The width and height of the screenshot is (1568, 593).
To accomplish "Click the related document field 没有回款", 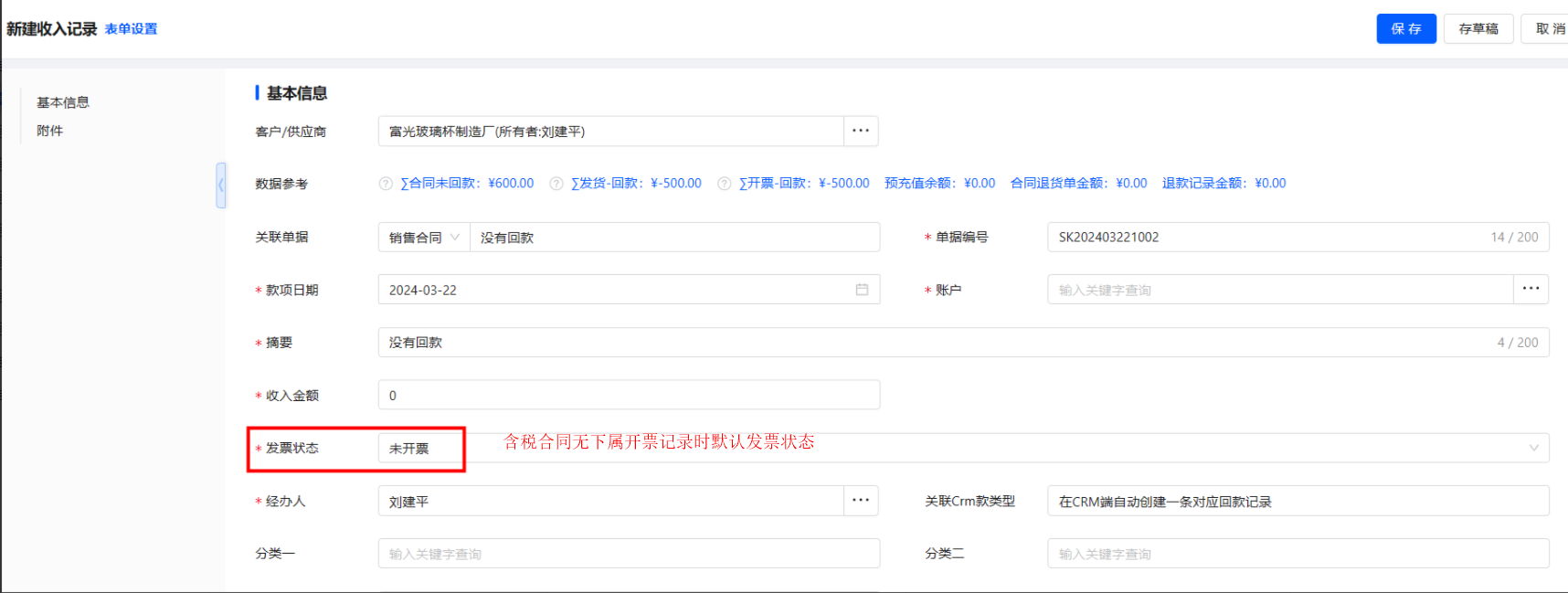I will coord(674,238).
